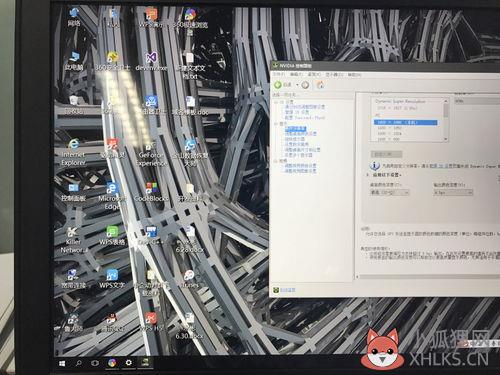Open the Settings gear on the taskbar
Image resolution: width=500 pixels, height=375 pixels.
[x=129, y=363]
